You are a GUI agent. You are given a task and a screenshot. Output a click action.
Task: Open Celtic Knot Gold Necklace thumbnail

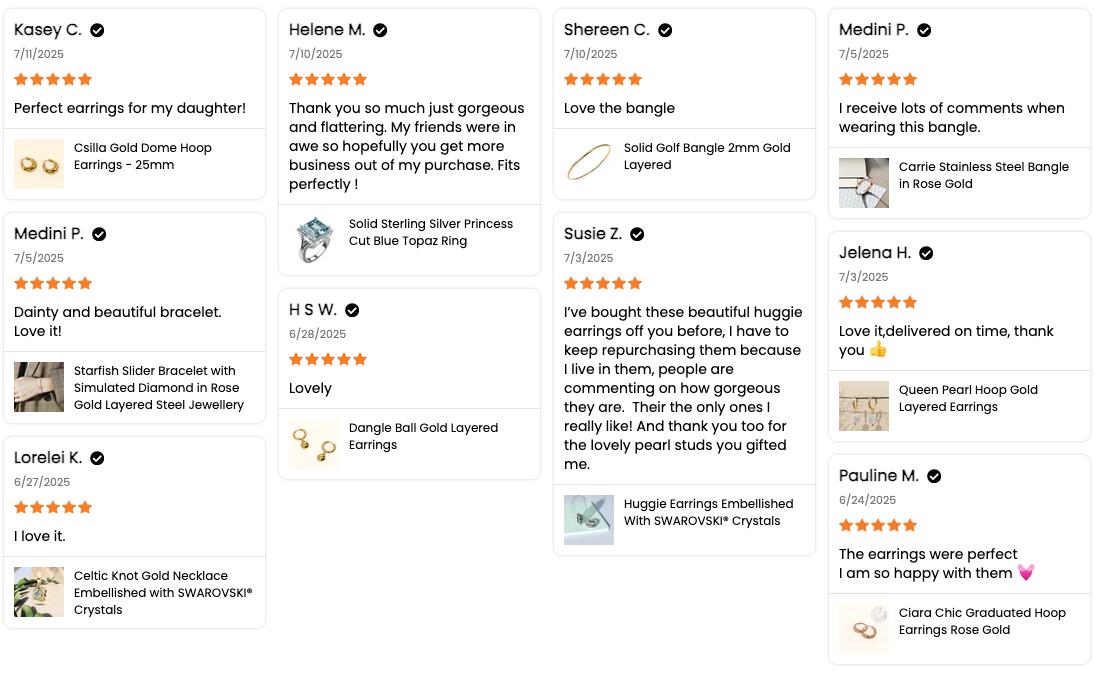pos(39,592)
